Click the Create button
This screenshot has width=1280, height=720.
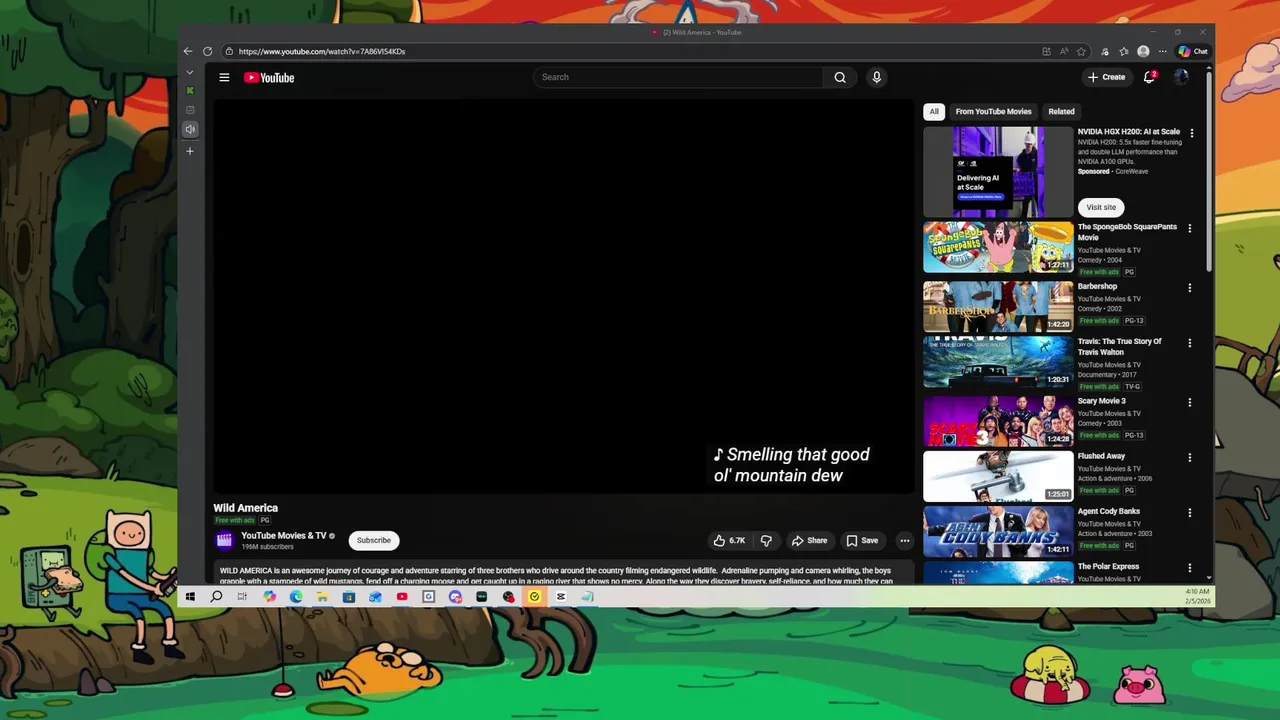(x=1107, y=77)
